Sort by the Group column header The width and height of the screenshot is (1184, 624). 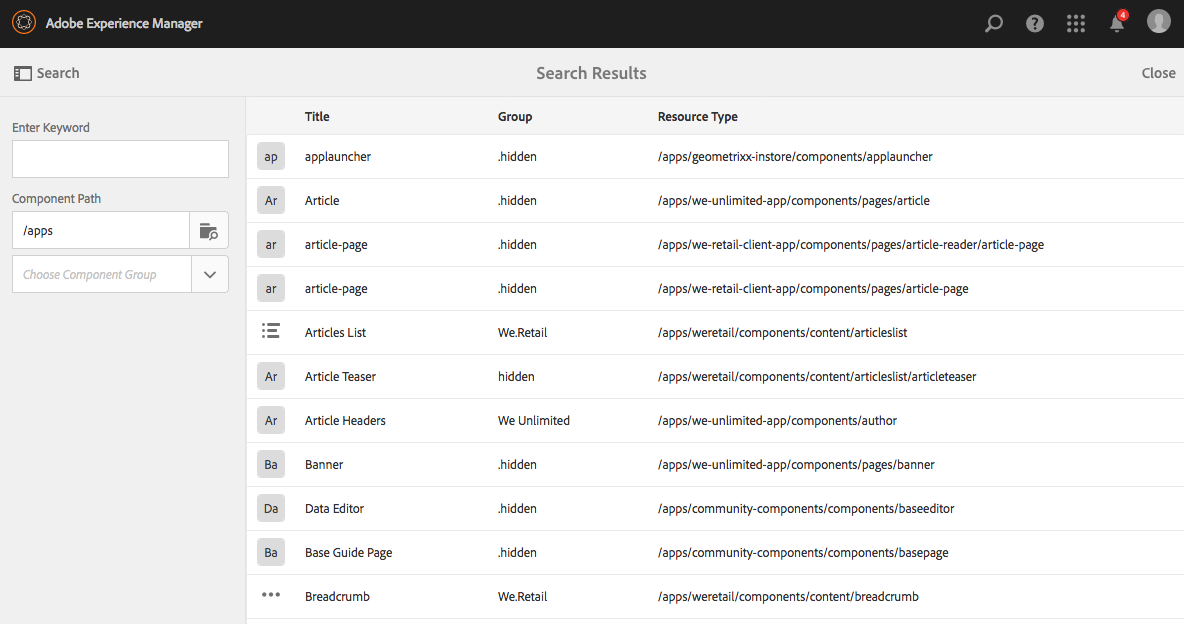click(x=515, y=116)
